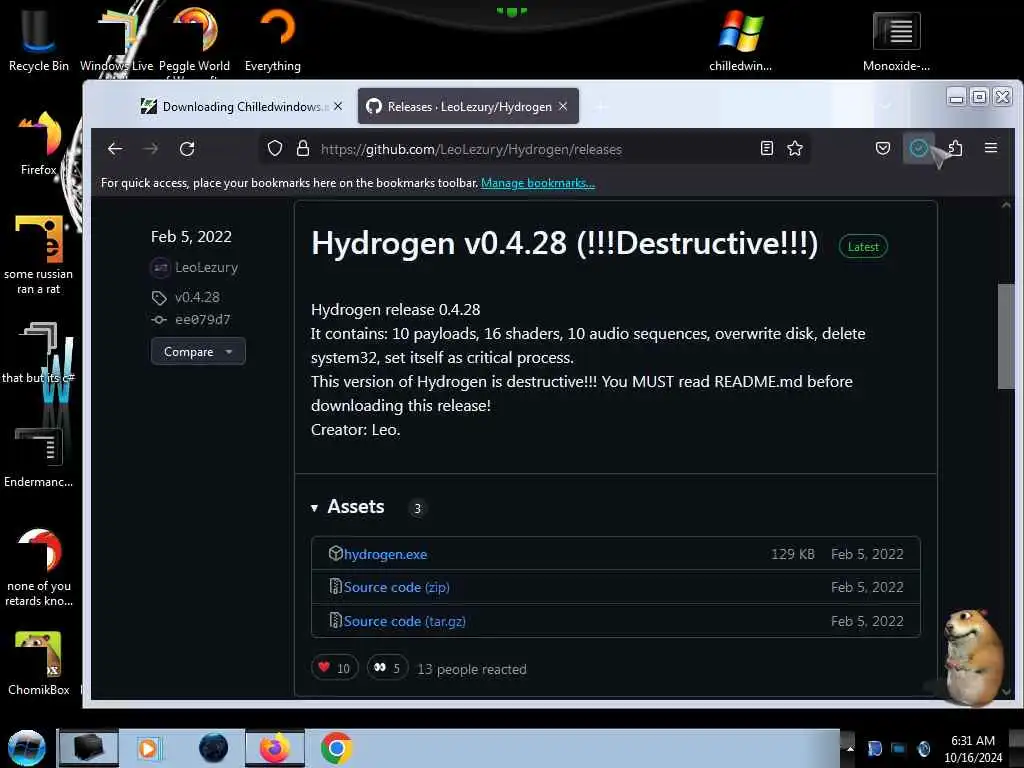Open commit ee079d7

(202, 320)
